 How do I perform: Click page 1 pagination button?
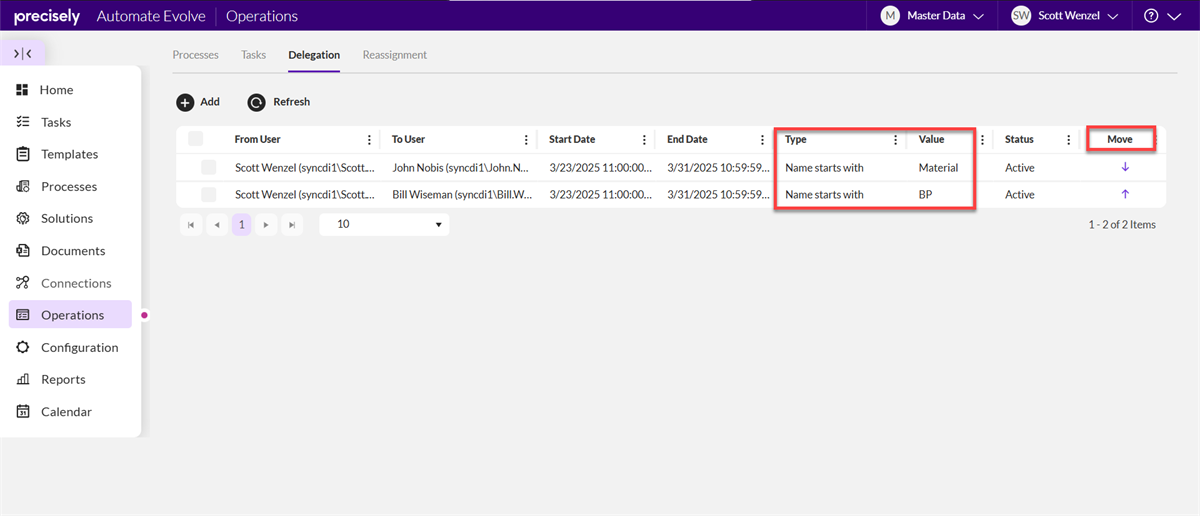pyautogui.click(x=241, y=225)
